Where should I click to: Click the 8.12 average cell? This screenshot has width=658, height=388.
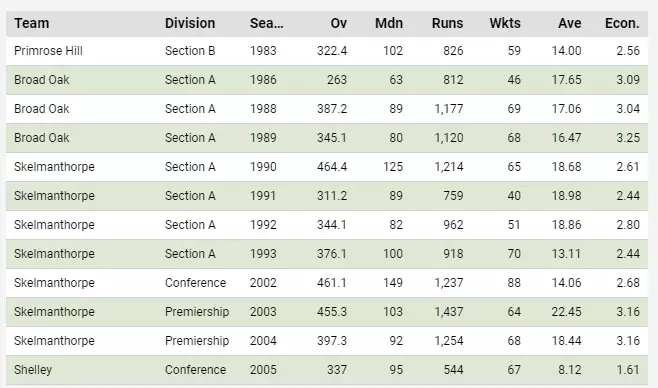(x=569, y=370)
